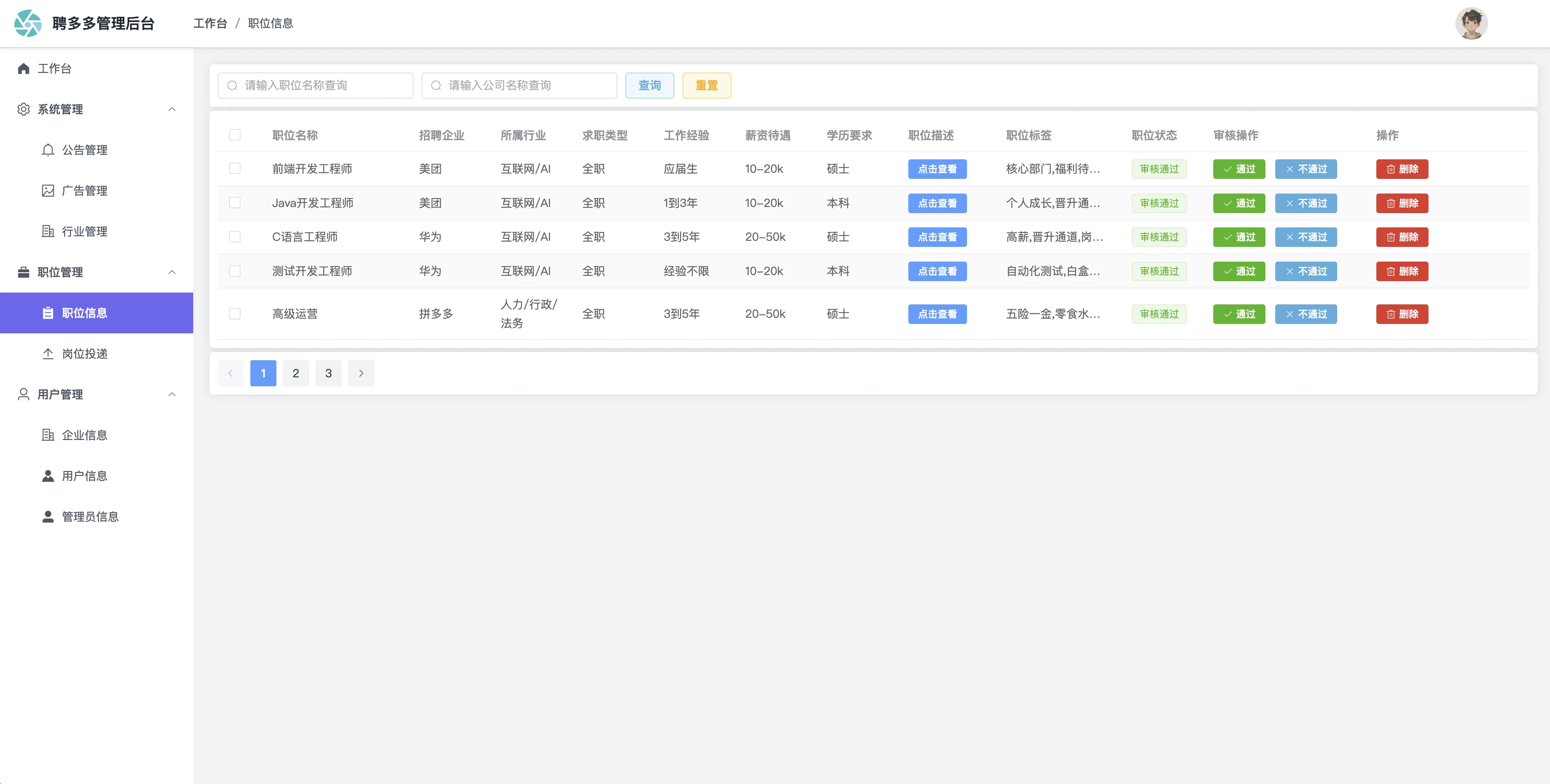Click the 聘多多 logo icon
This screenshot has width=1550, height=784.
pyautogui.click(x=28, y=23)
